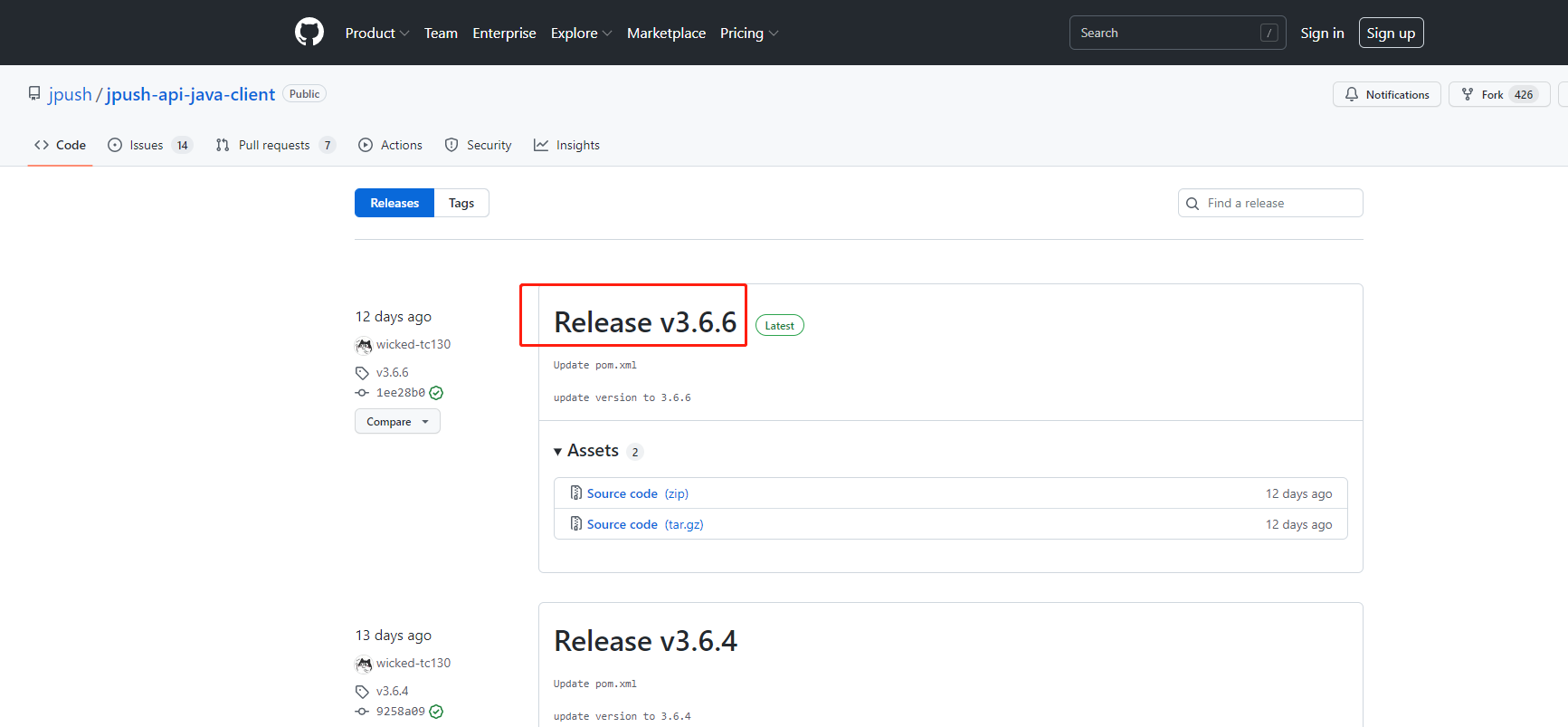
Task: Click the Security shield icon
Action: pyautogui.click(x=451, y=145)
